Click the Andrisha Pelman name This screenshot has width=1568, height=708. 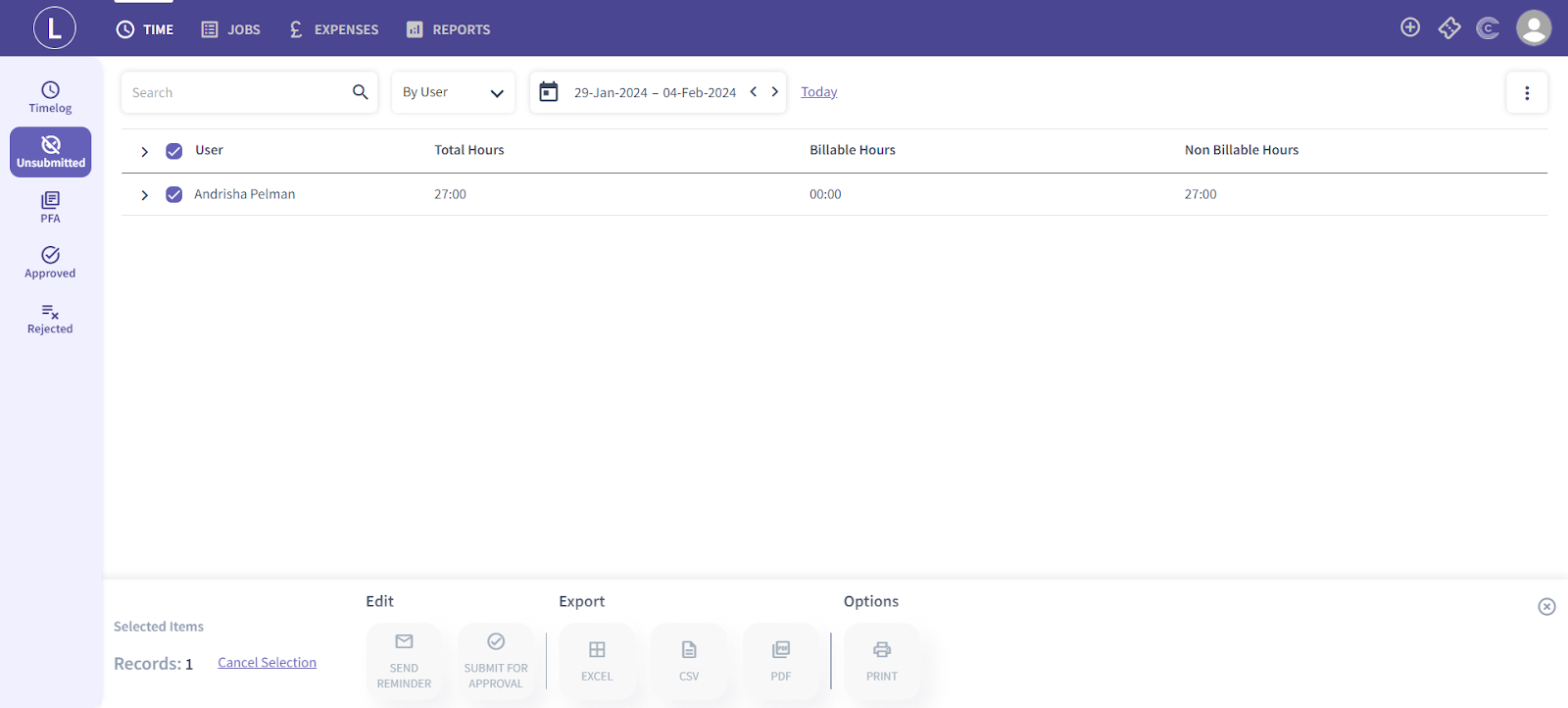pyautogui.click(x=245, y=194)
